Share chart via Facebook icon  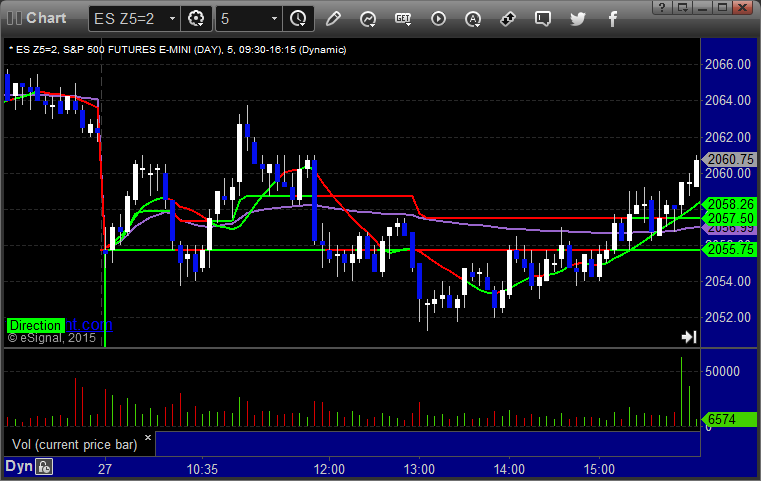click(613, 19)
